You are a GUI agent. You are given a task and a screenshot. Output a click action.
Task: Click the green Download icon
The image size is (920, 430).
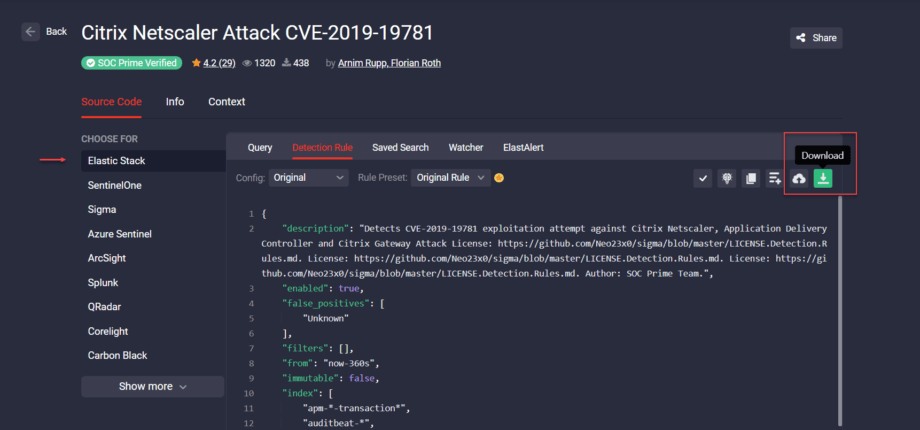(822, 178)
